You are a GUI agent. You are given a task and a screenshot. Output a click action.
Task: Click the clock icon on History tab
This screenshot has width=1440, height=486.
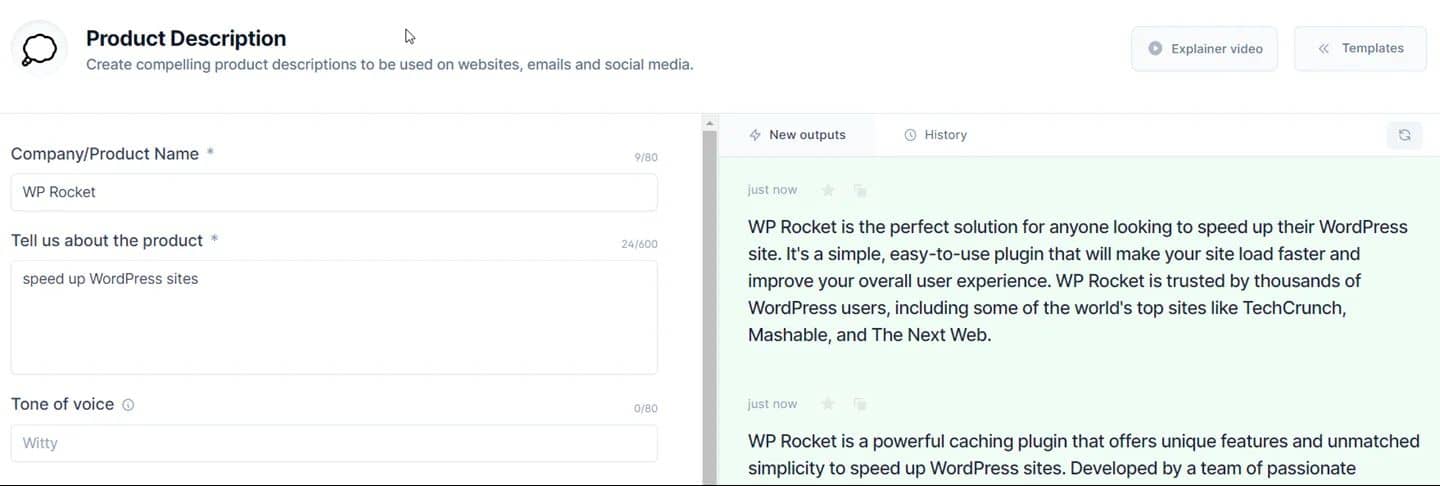(x=910, y=135)
